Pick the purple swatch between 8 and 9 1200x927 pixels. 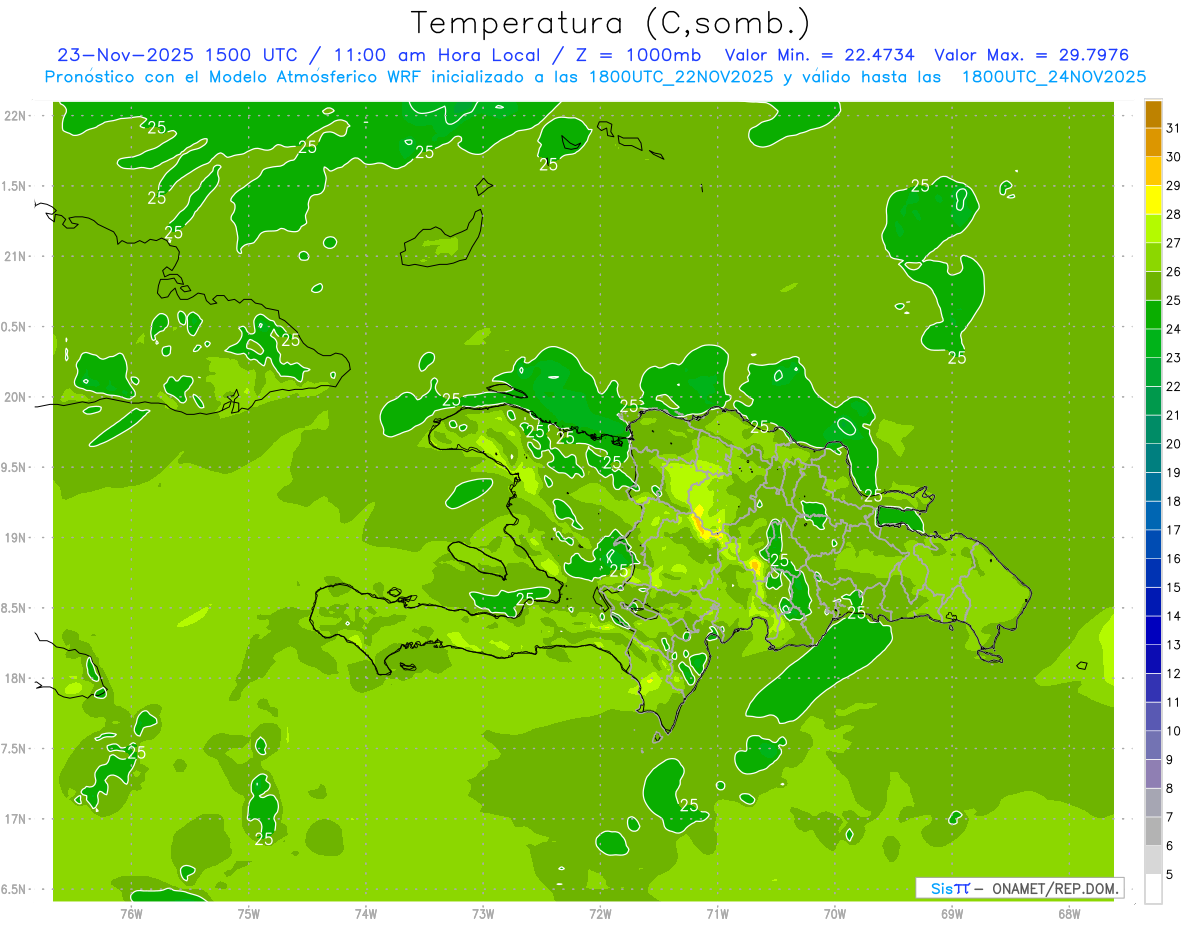coord(1154,775)
